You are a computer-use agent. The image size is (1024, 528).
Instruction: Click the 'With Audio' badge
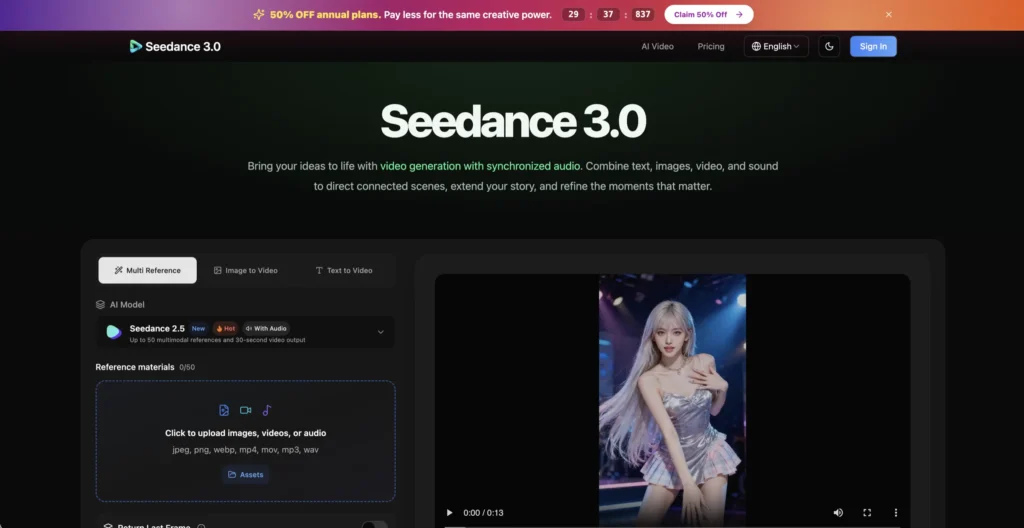tap(266, 328)
